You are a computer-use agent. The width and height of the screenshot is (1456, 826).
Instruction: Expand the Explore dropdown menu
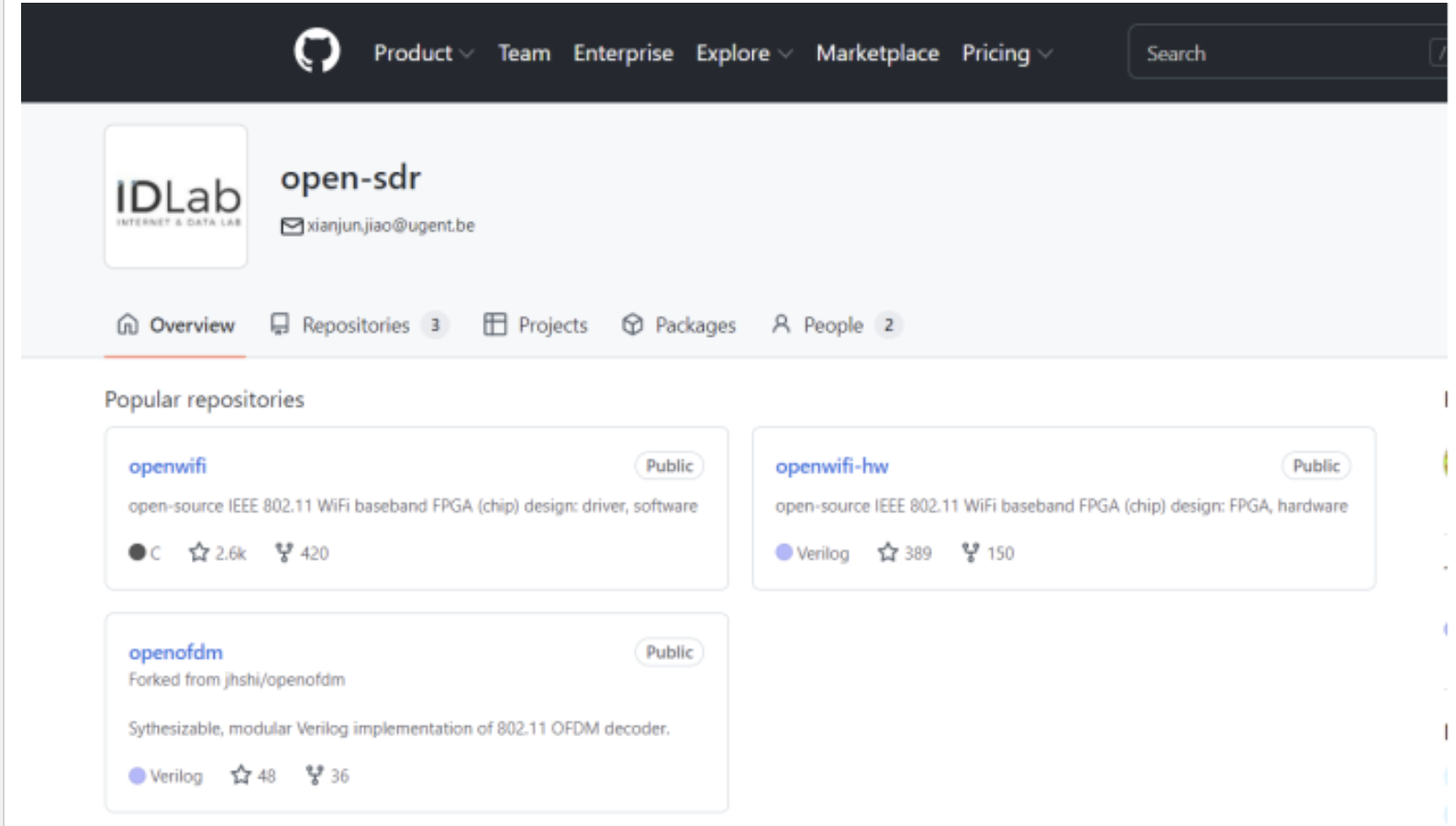pyautogui.click(x=743, y=53)
